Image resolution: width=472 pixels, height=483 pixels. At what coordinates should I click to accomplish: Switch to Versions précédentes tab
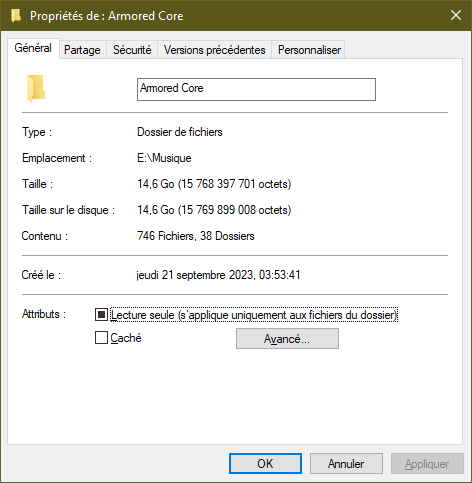click(215, 50)
